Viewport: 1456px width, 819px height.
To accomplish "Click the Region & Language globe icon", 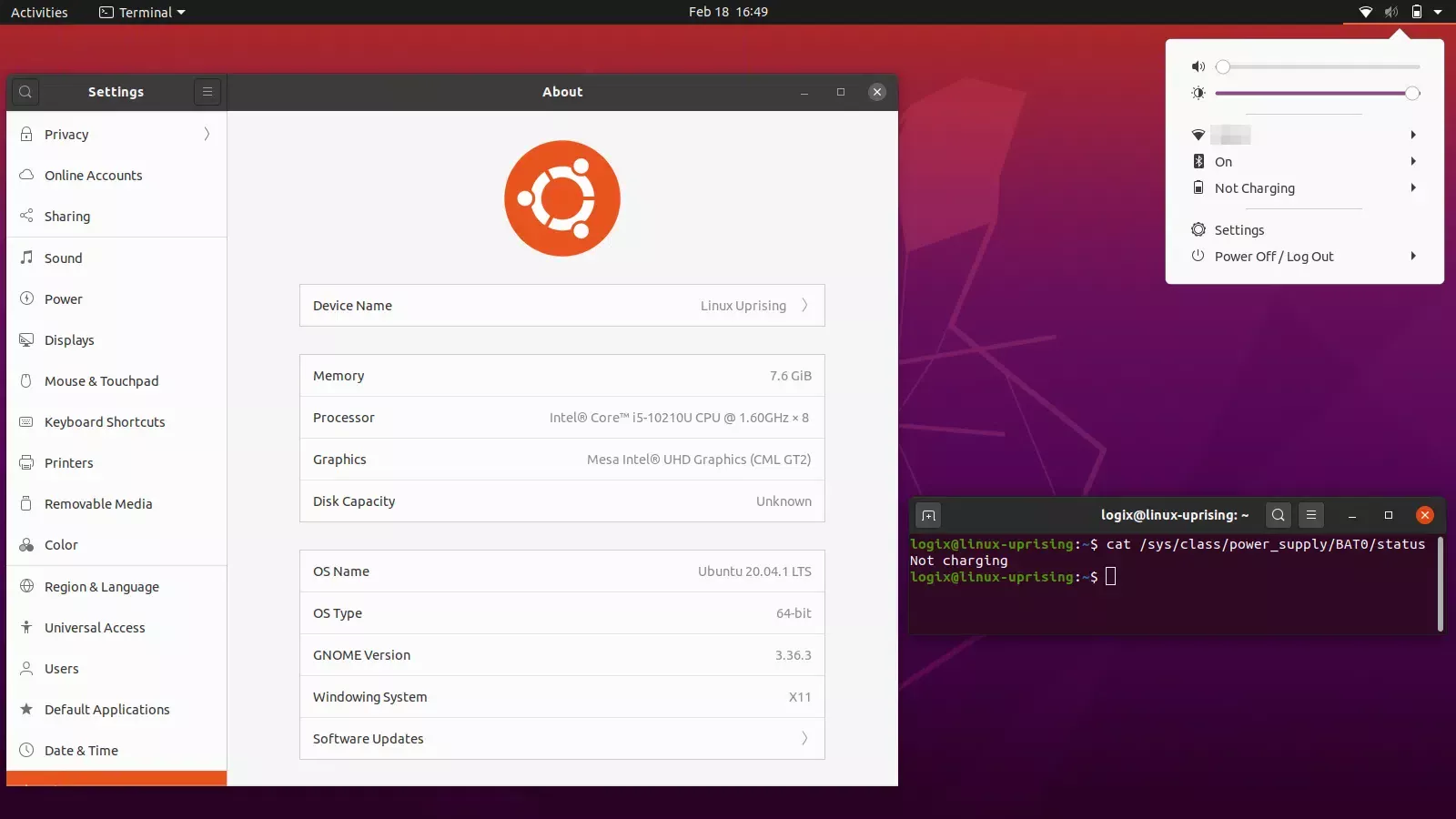I will [x=26, y=586].
